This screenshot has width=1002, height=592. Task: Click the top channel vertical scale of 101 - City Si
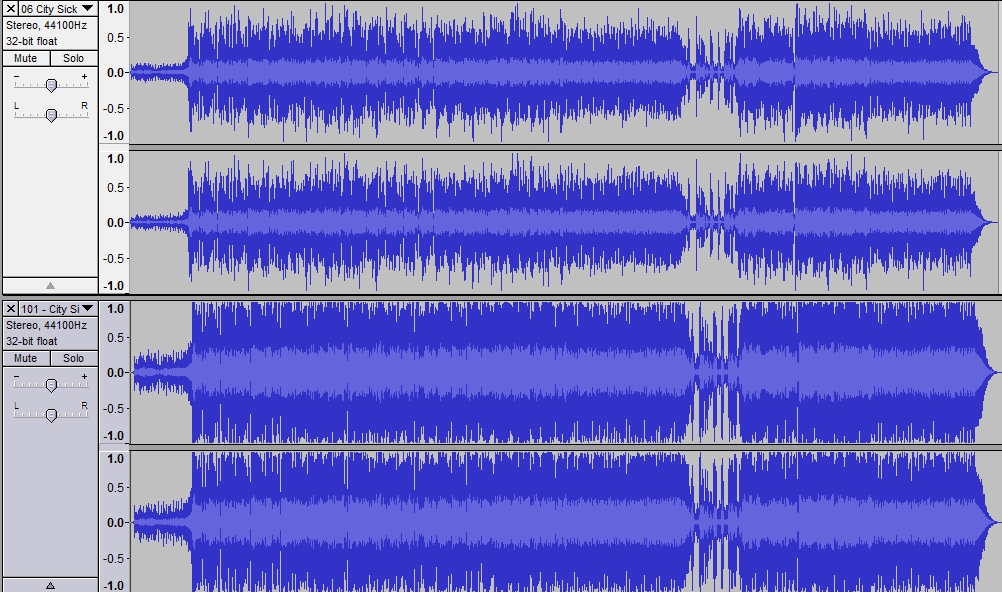click(114, 372)
